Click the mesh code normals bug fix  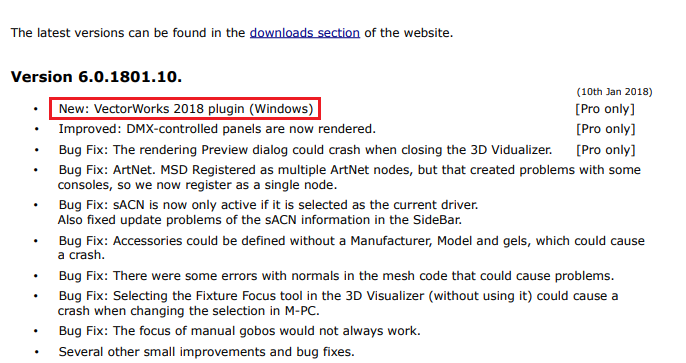click(336, 276)
